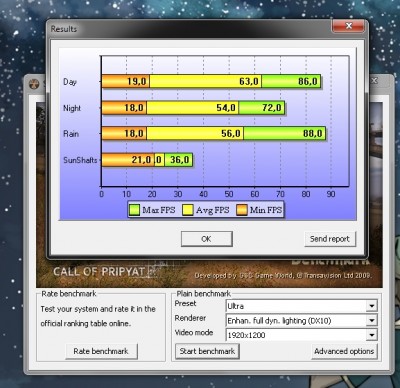Image resolution: width=400 pixels, height=388 pixels.
Task: Click the green Max FPS legend swatch
Action: [x=134, y=210]
